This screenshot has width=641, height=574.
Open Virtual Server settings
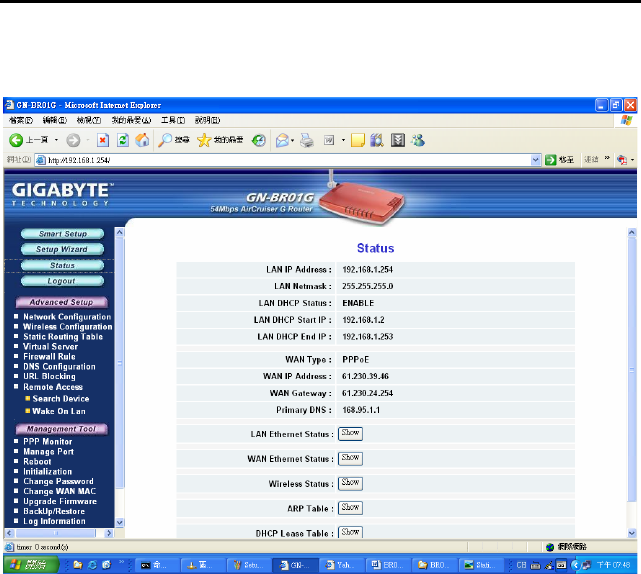click(50, 347)
